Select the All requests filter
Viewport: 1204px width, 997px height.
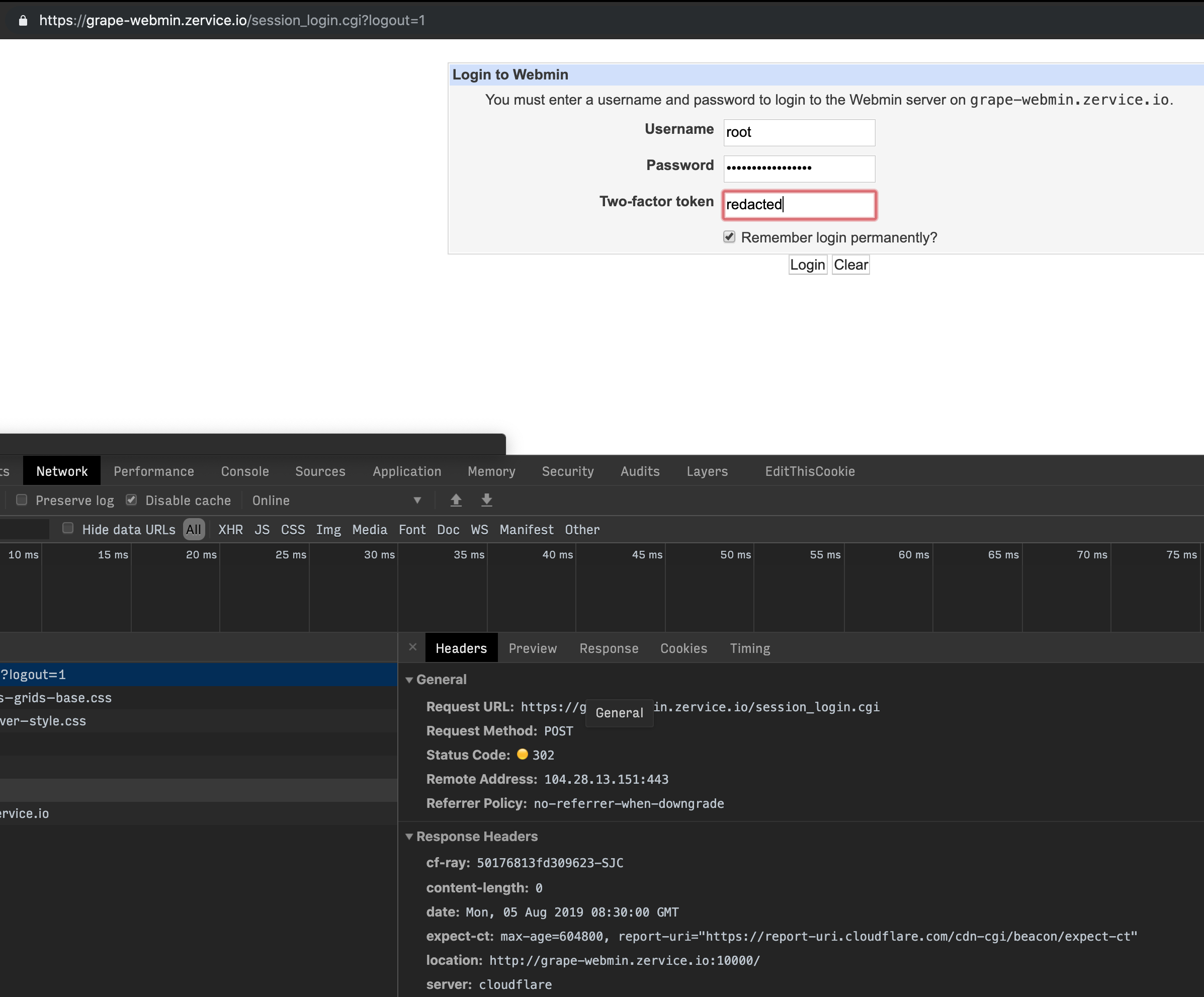[x=194, y=529]
